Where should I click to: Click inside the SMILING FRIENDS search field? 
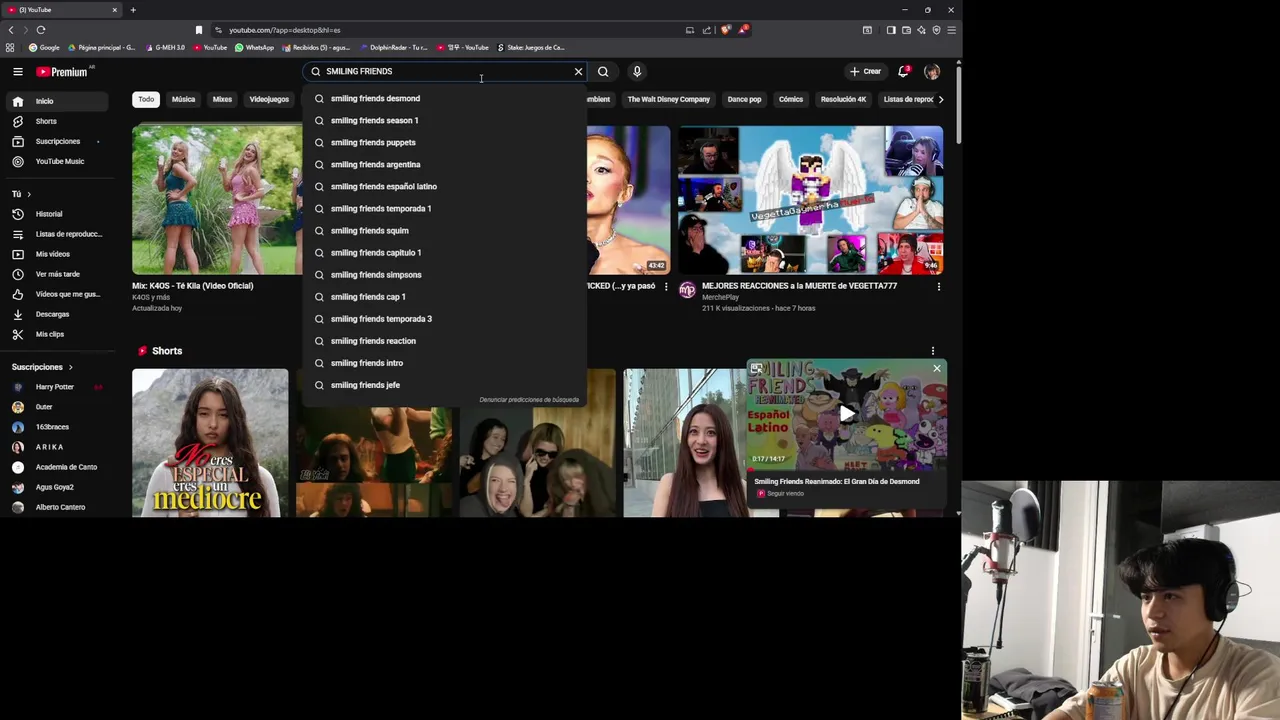[445, 72]
